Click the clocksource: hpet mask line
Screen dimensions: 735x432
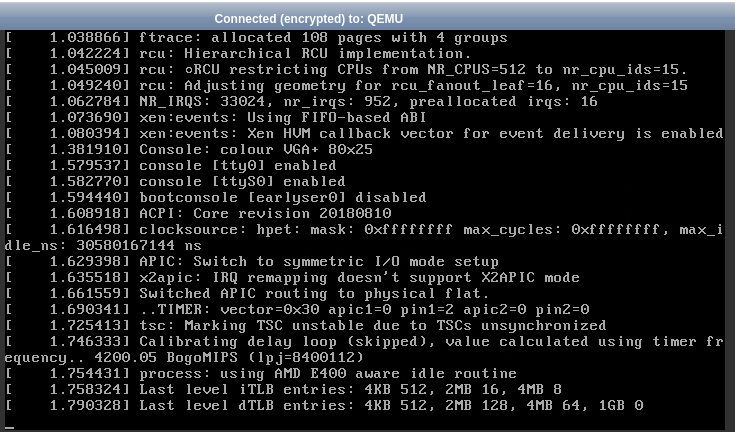tap(364, 237)
